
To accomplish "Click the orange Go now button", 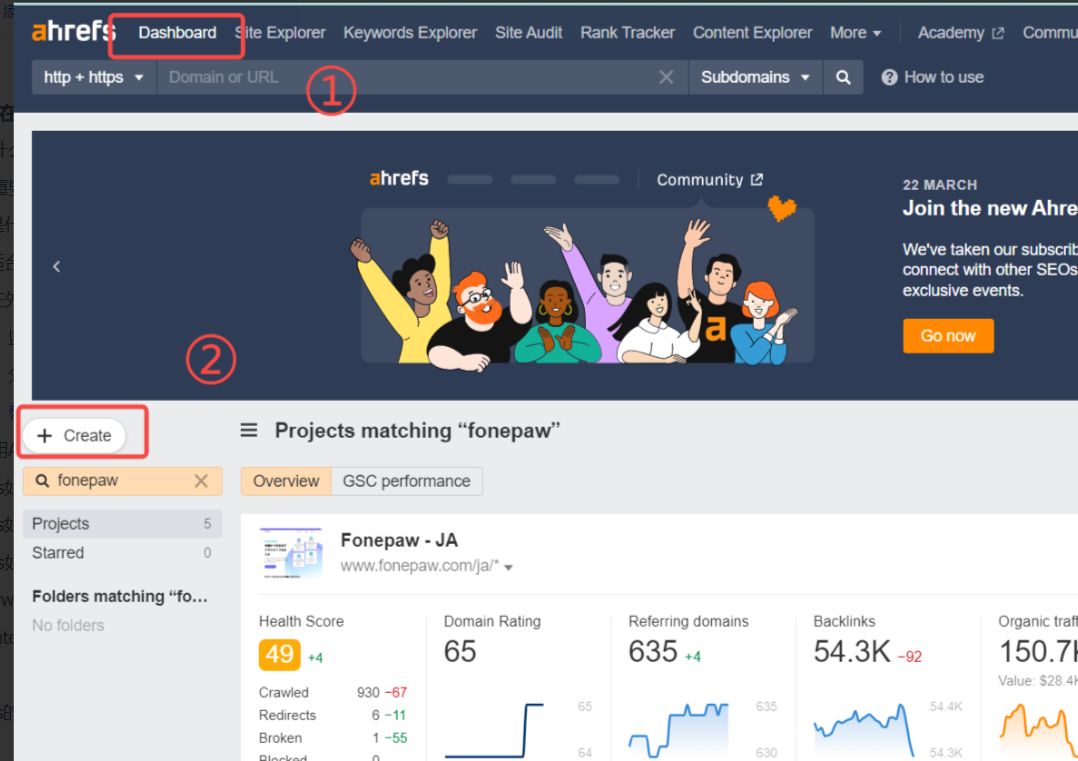I will coord(948,335).
